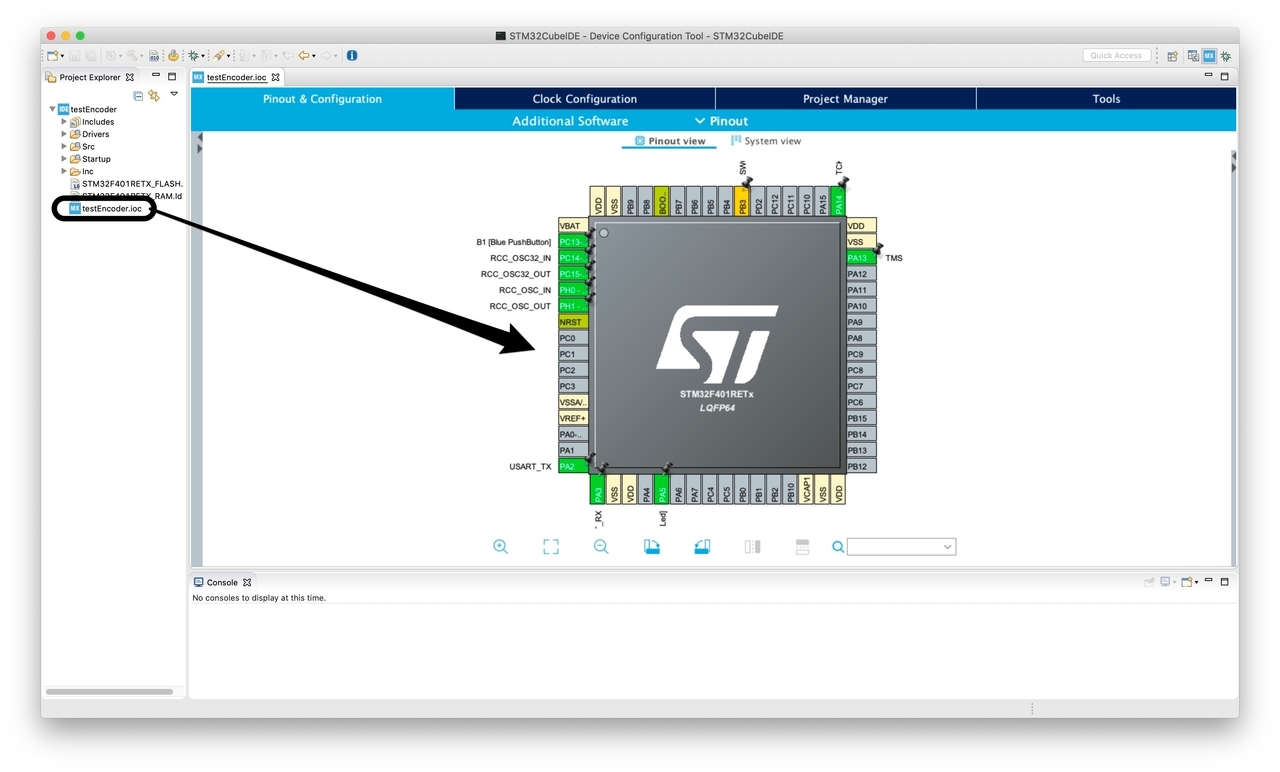Click pin PA9 on right side
Viewport: 1280px width, 772px height.
[861, 322]
